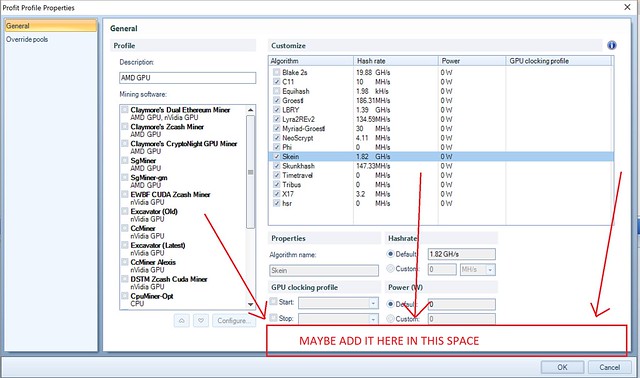This screenshot has height=378, width=640.
Task: Click the custom power value field
Action: click(x=462, y=319)
